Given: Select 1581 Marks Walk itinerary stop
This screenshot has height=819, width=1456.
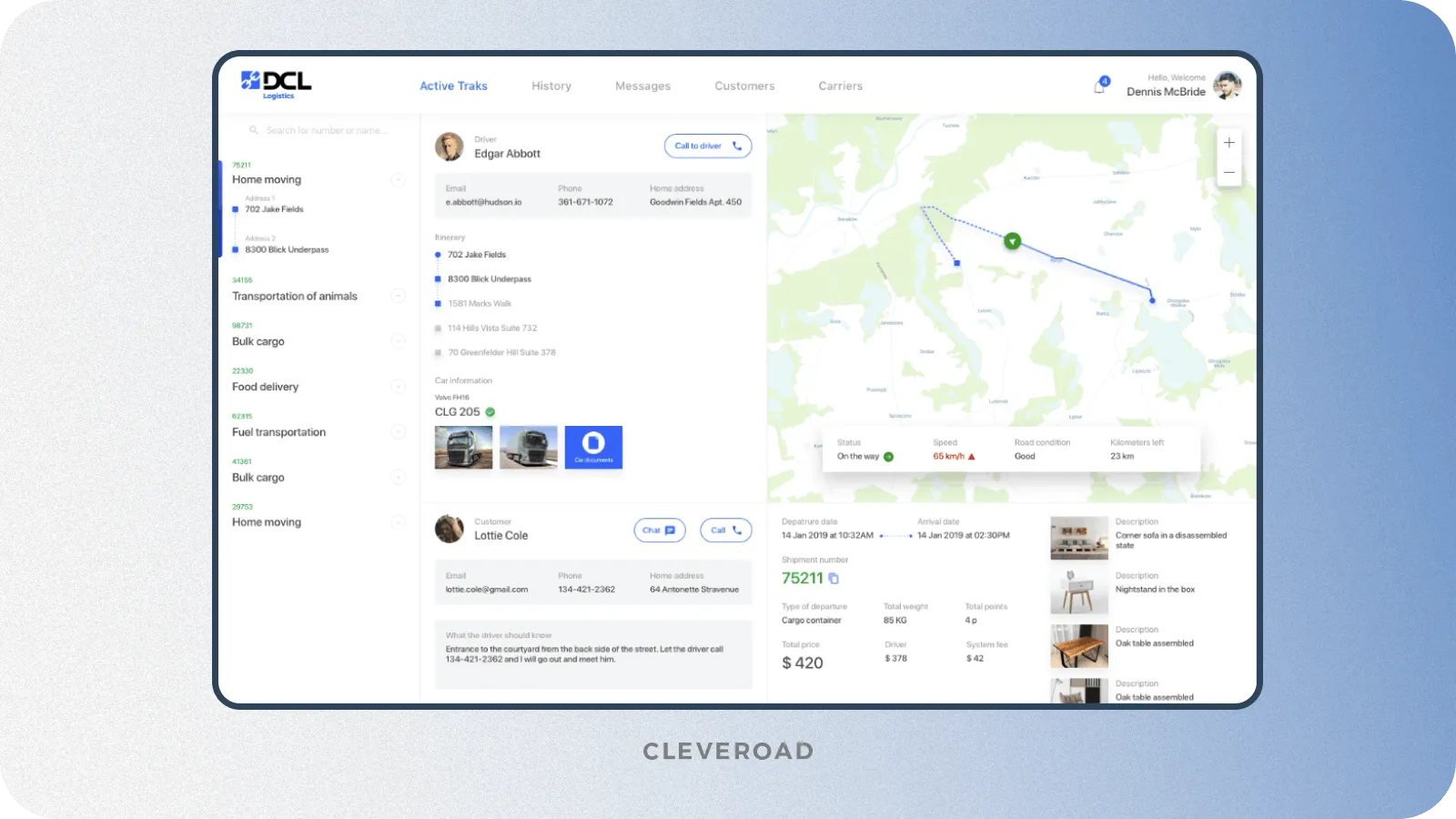Looking at the screenshot, I should coord(480,304).
